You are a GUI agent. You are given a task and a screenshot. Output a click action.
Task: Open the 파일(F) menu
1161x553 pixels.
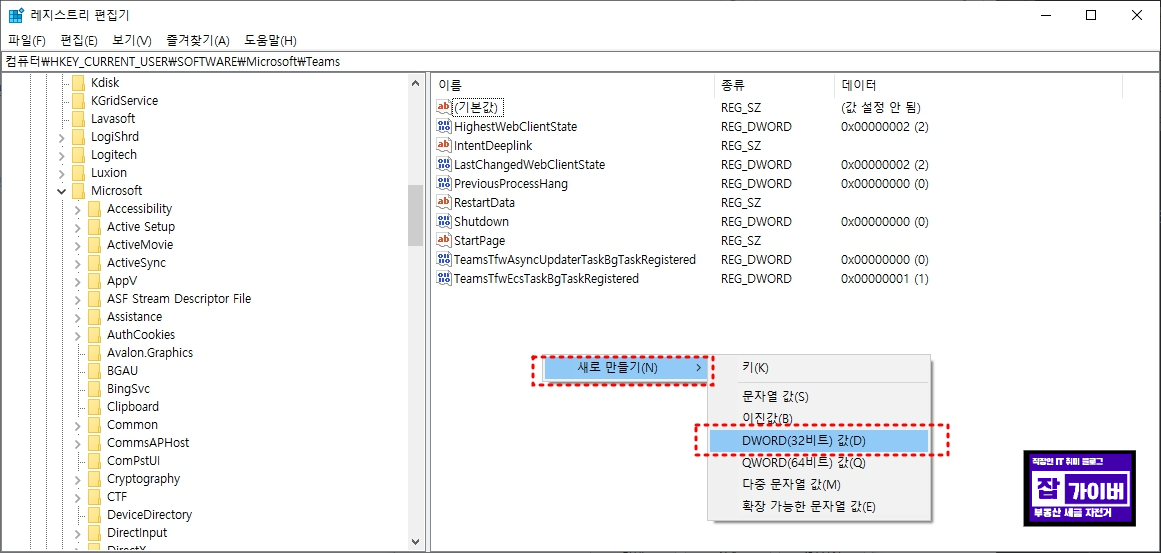[x=27, y=40]
